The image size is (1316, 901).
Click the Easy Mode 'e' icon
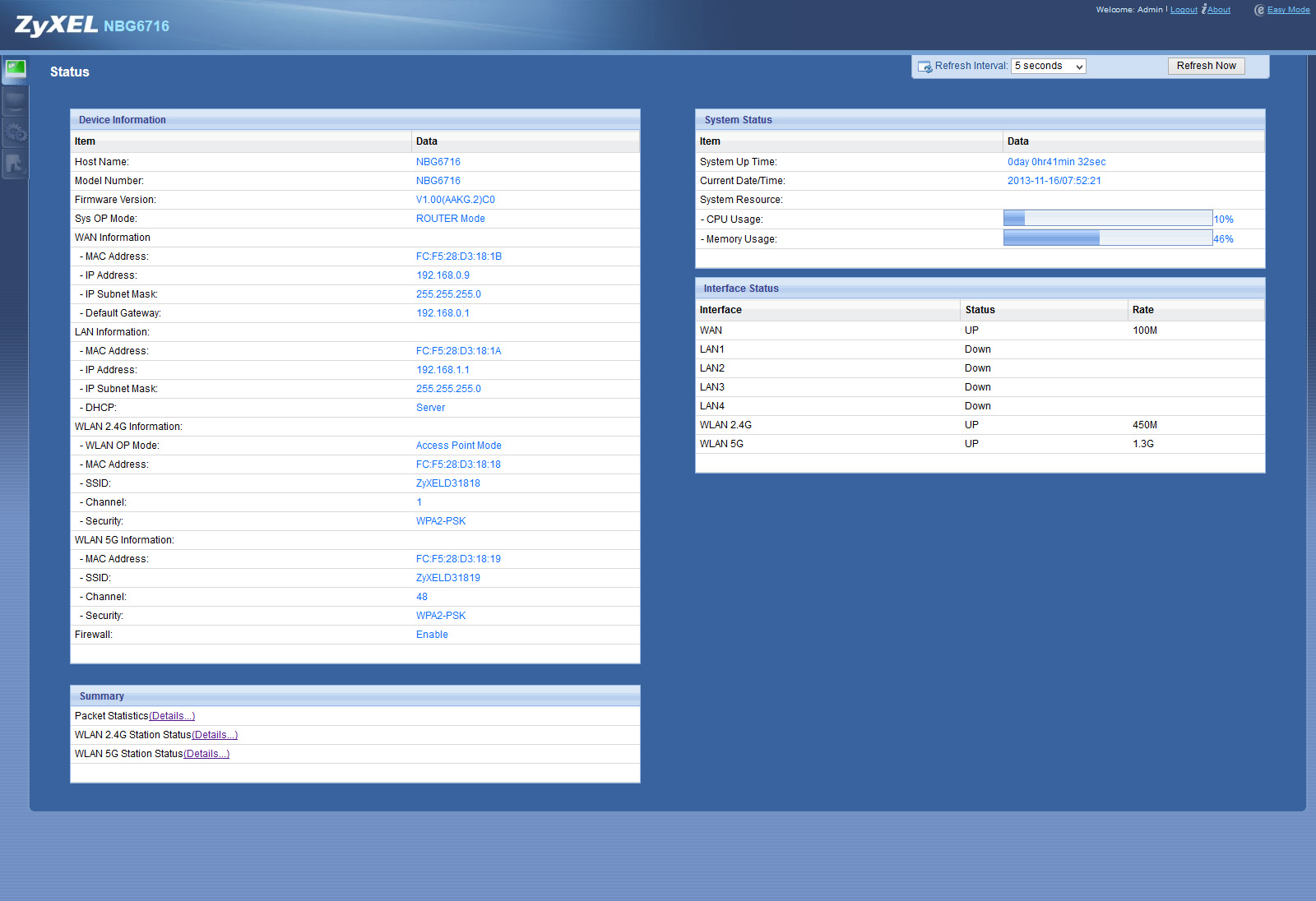(x=1259, y=10)
